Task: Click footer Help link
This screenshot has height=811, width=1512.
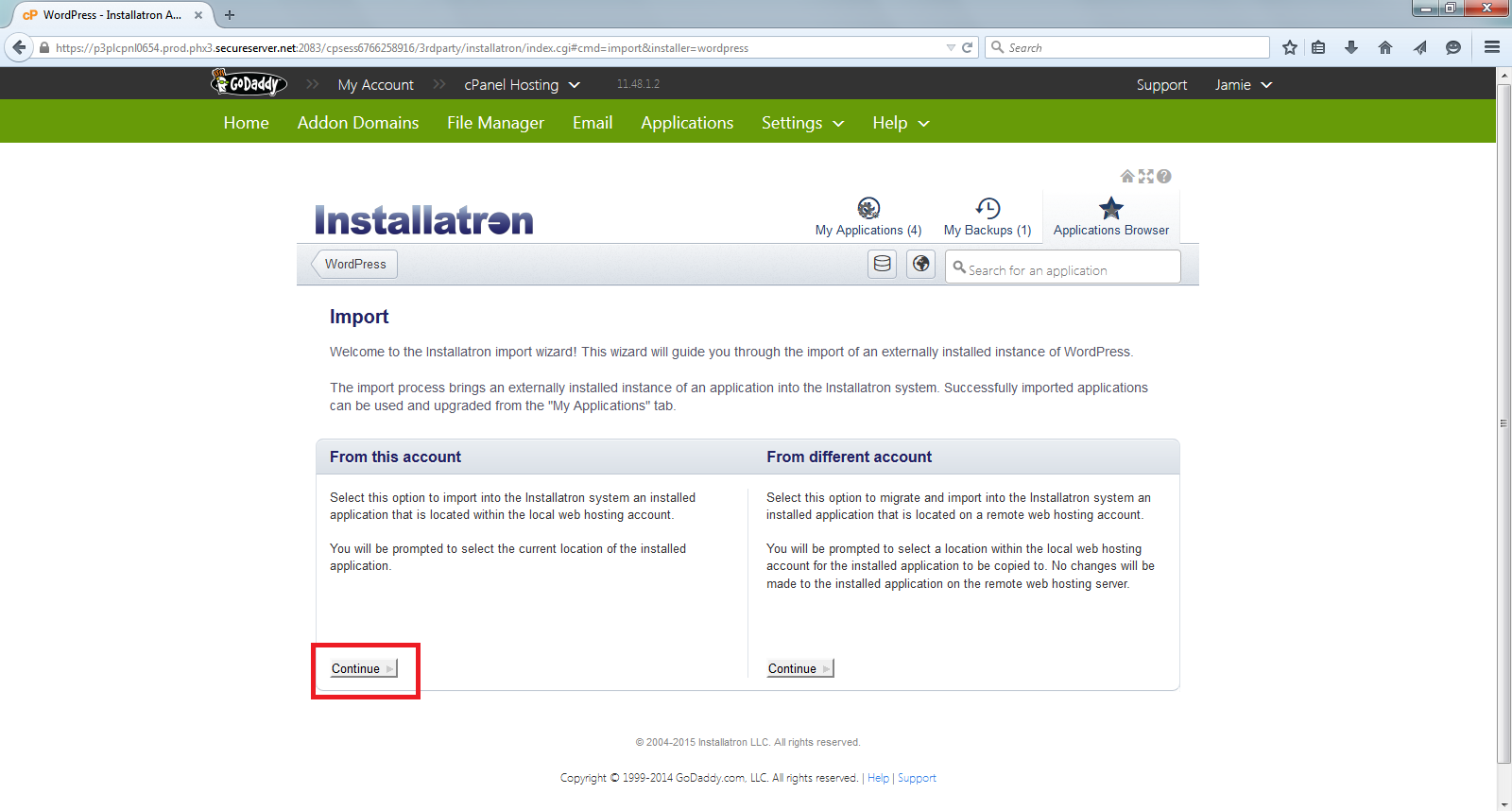Action: (878, 778)
